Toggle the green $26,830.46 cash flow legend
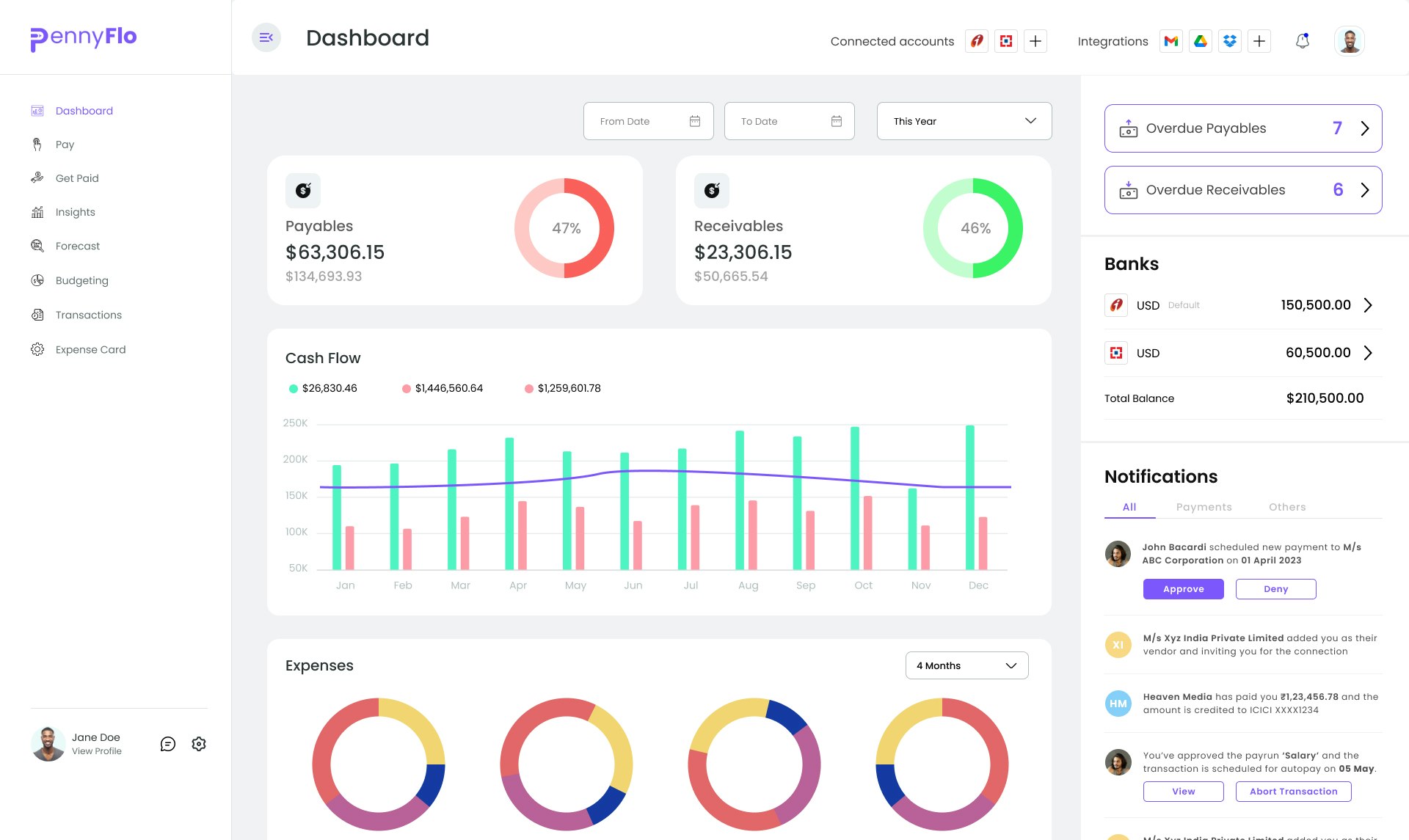This screenshot has width=1409, height=840. tap(323, 388)
